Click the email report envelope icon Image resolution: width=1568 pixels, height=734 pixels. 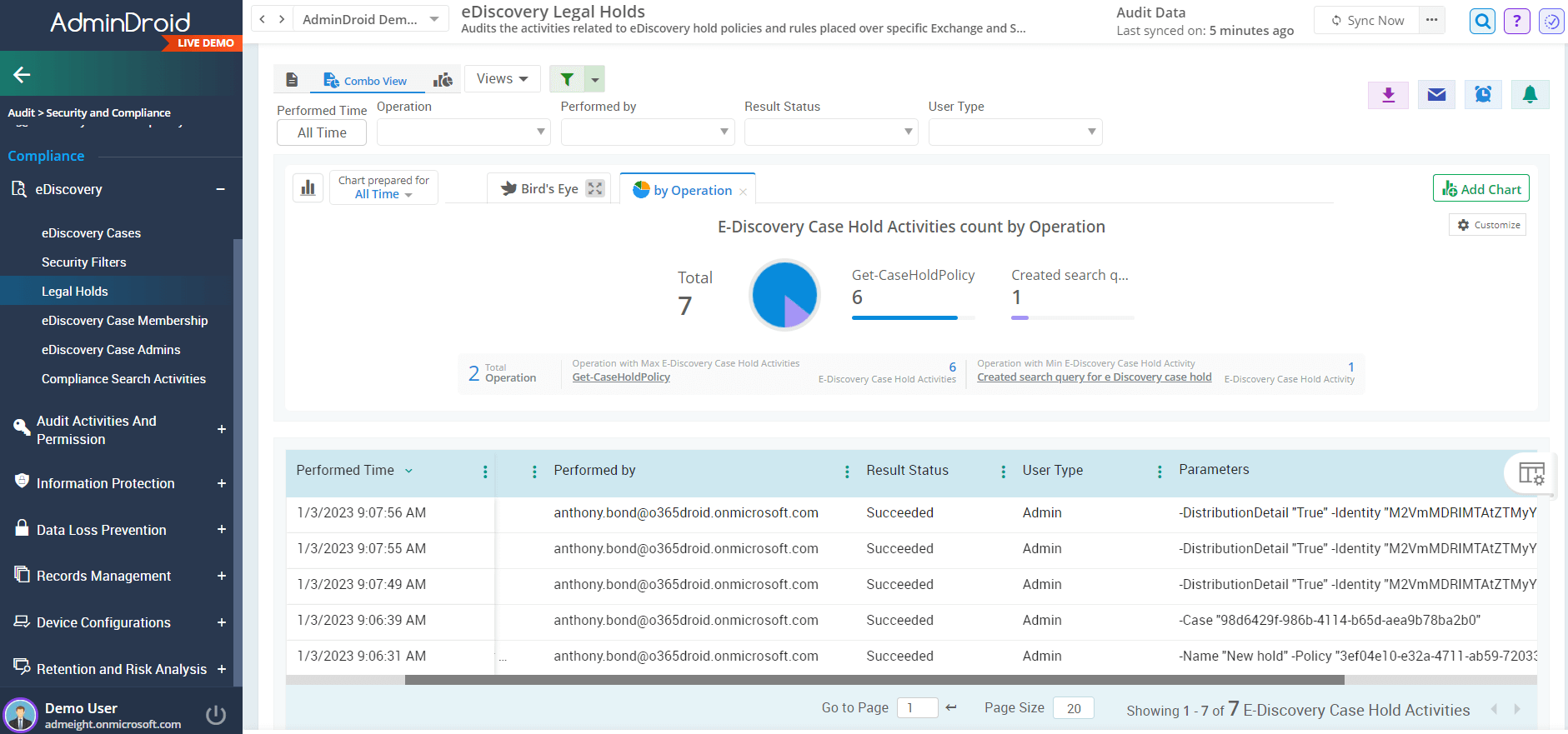point(1435,95)
